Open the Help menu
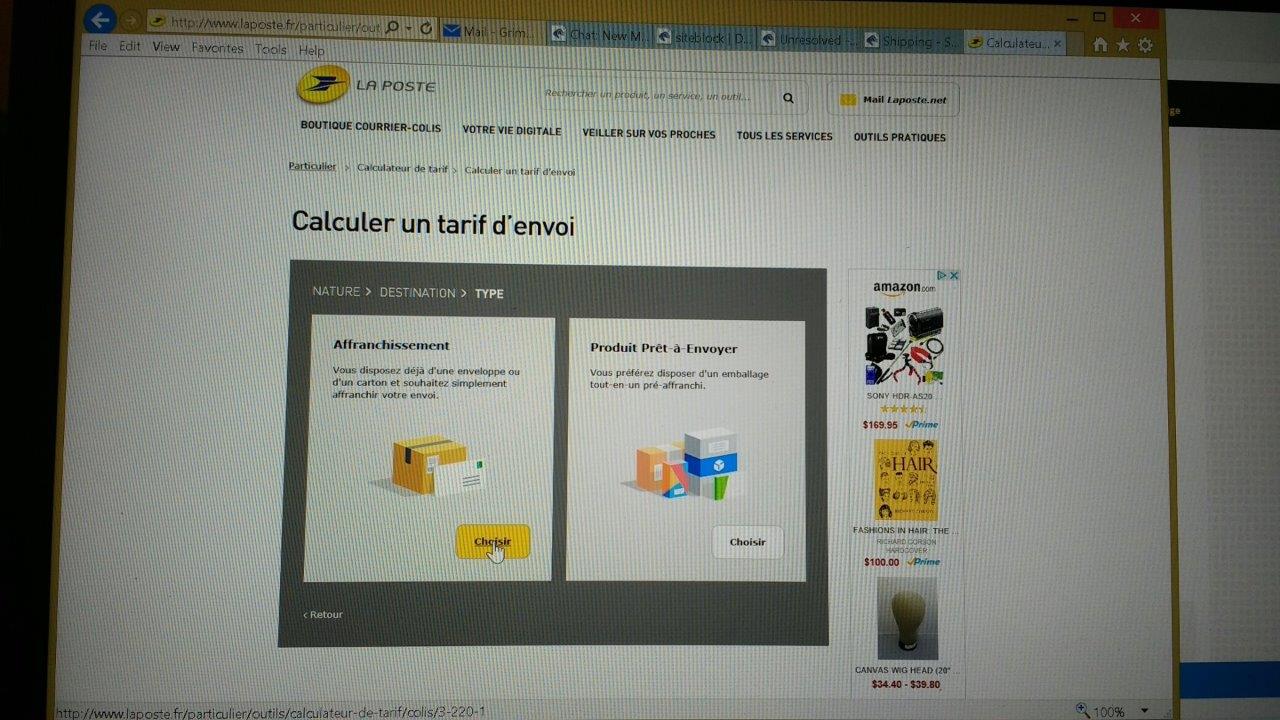Image resolution: width=1280 pixels, height=720 pixels. pos(311,50)
